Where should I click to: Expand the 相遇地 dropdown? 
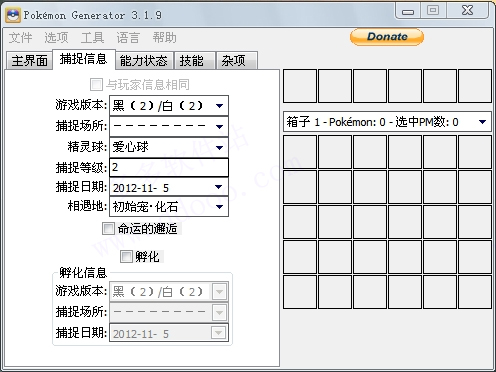[x=169, y=207]
